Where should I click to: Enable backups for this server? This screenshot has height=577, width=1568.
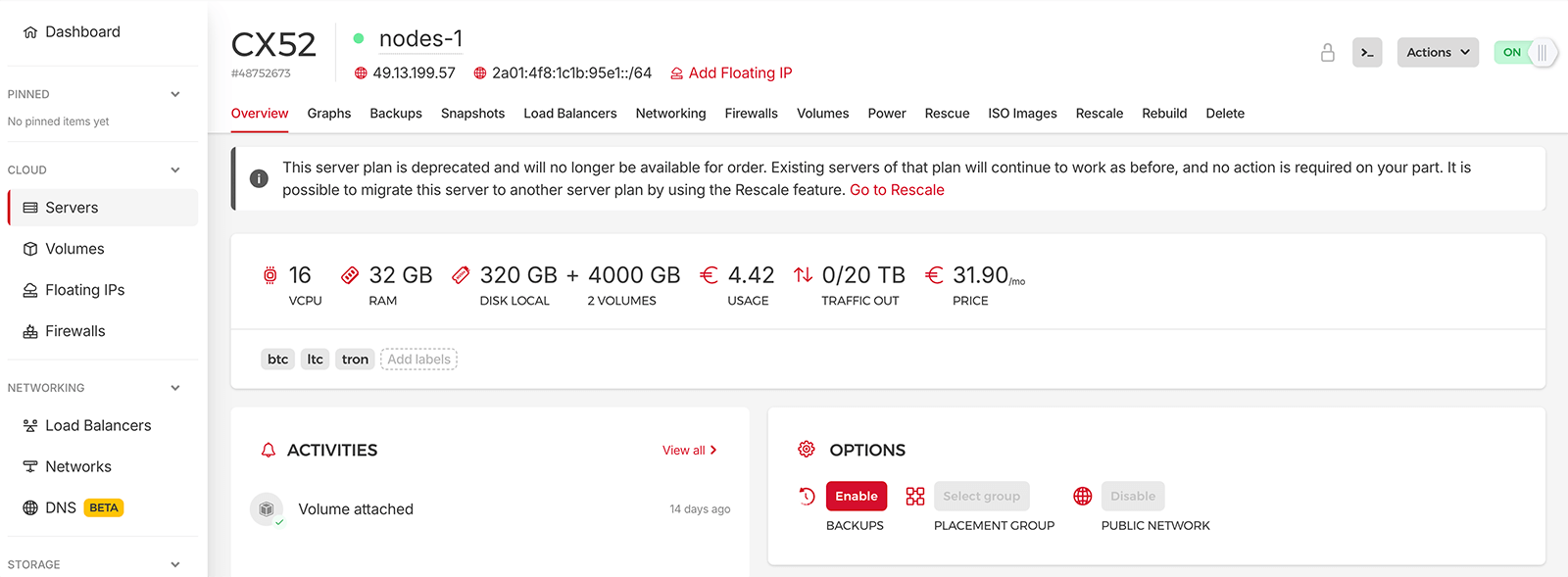[x=857, y=497]
